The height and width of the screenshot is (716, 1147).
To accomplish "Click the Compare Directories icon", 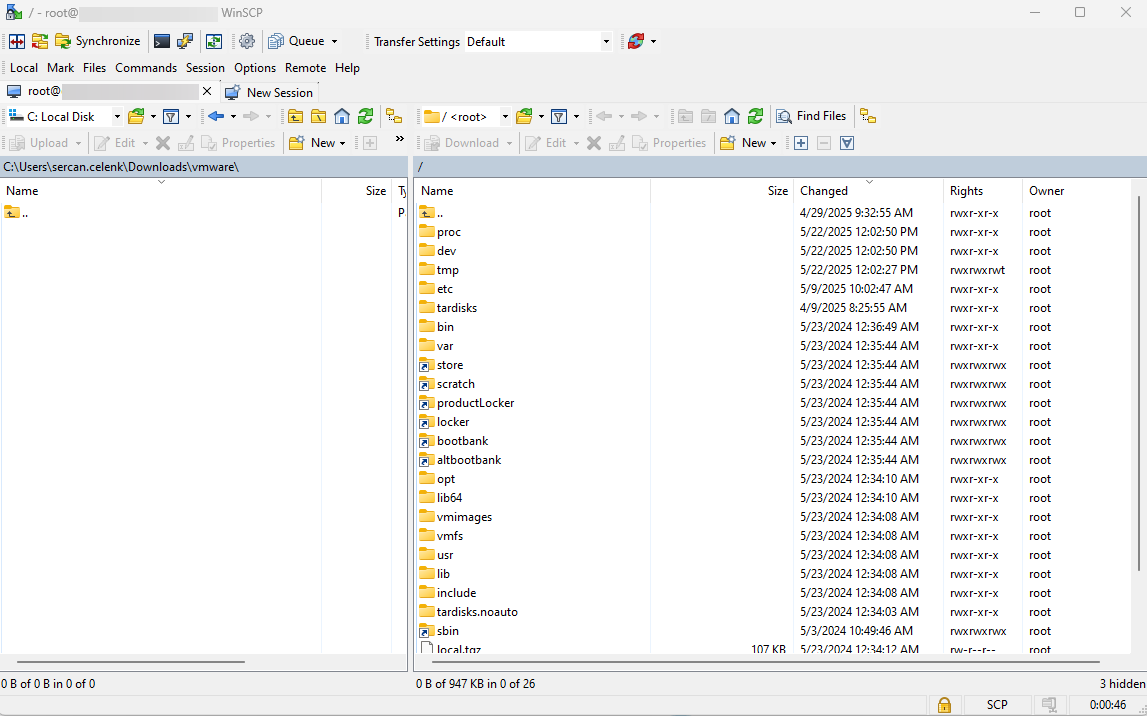I will click(x=16, y=41).
